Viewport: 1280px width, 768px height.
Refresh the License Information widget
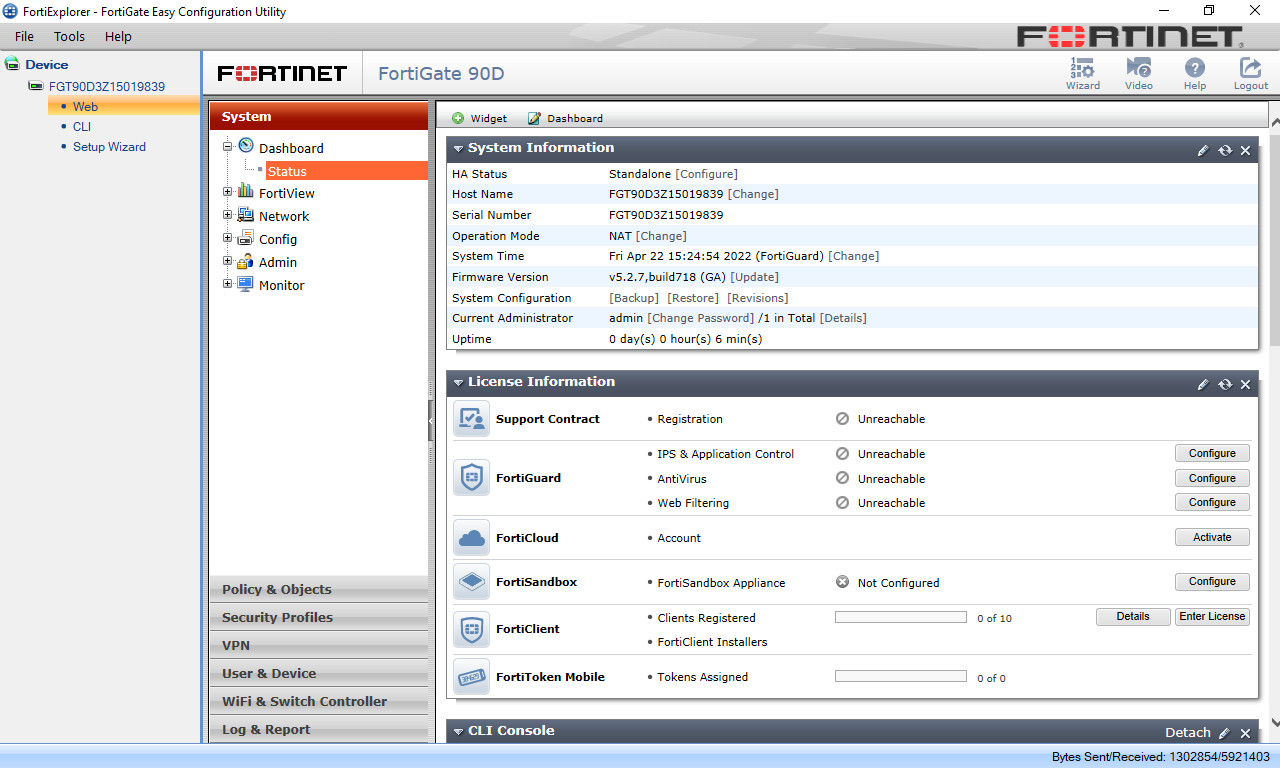click(x=1225, y=384)
